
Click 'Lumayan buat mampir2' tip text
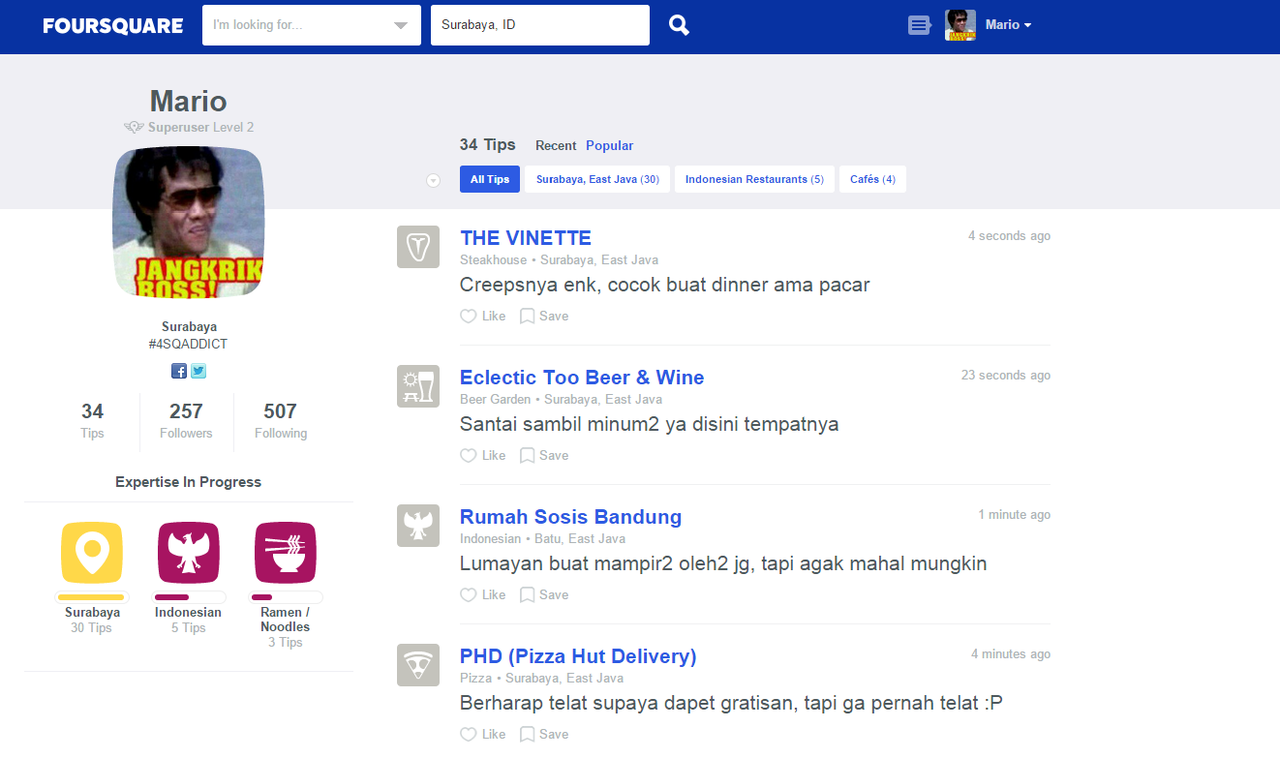tap(723, 563)
